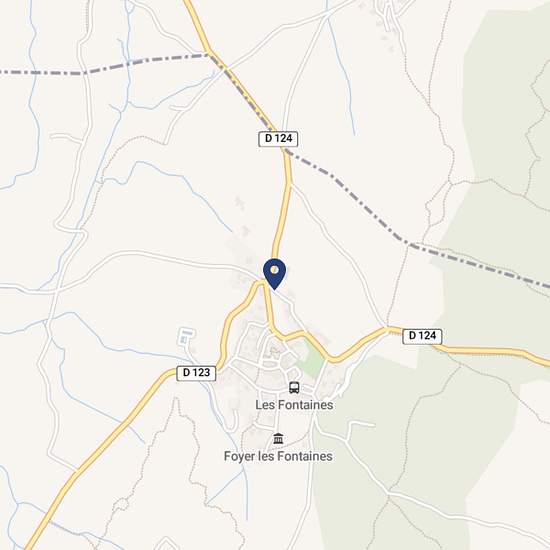This screenshot has width=550, height=550.
Task: Click the junction where D 123 meets D 124
Action: (264, 283)
